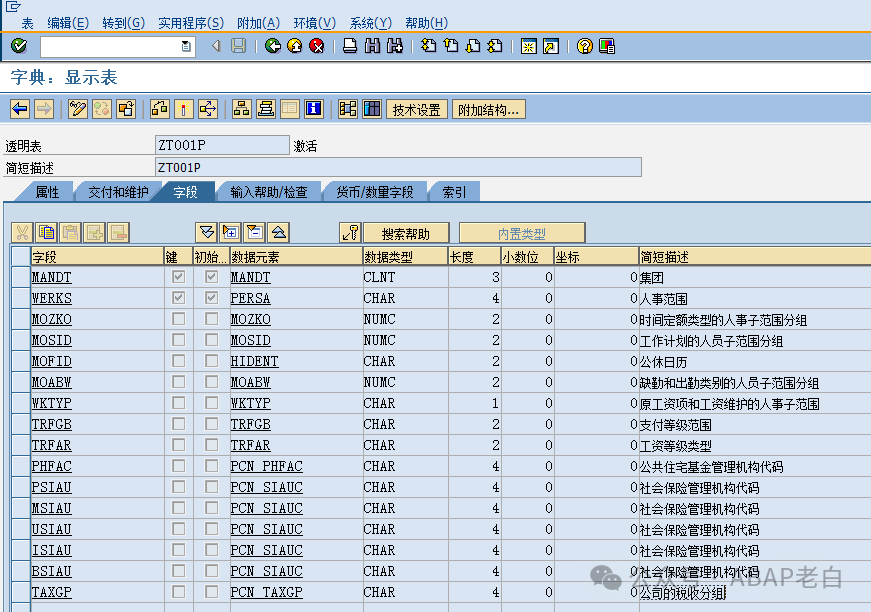Screen dimensions: 871x612
Task: Toggle initial checkbox for MOFID row
Action: pyautogui.click(x=212, y=361)
